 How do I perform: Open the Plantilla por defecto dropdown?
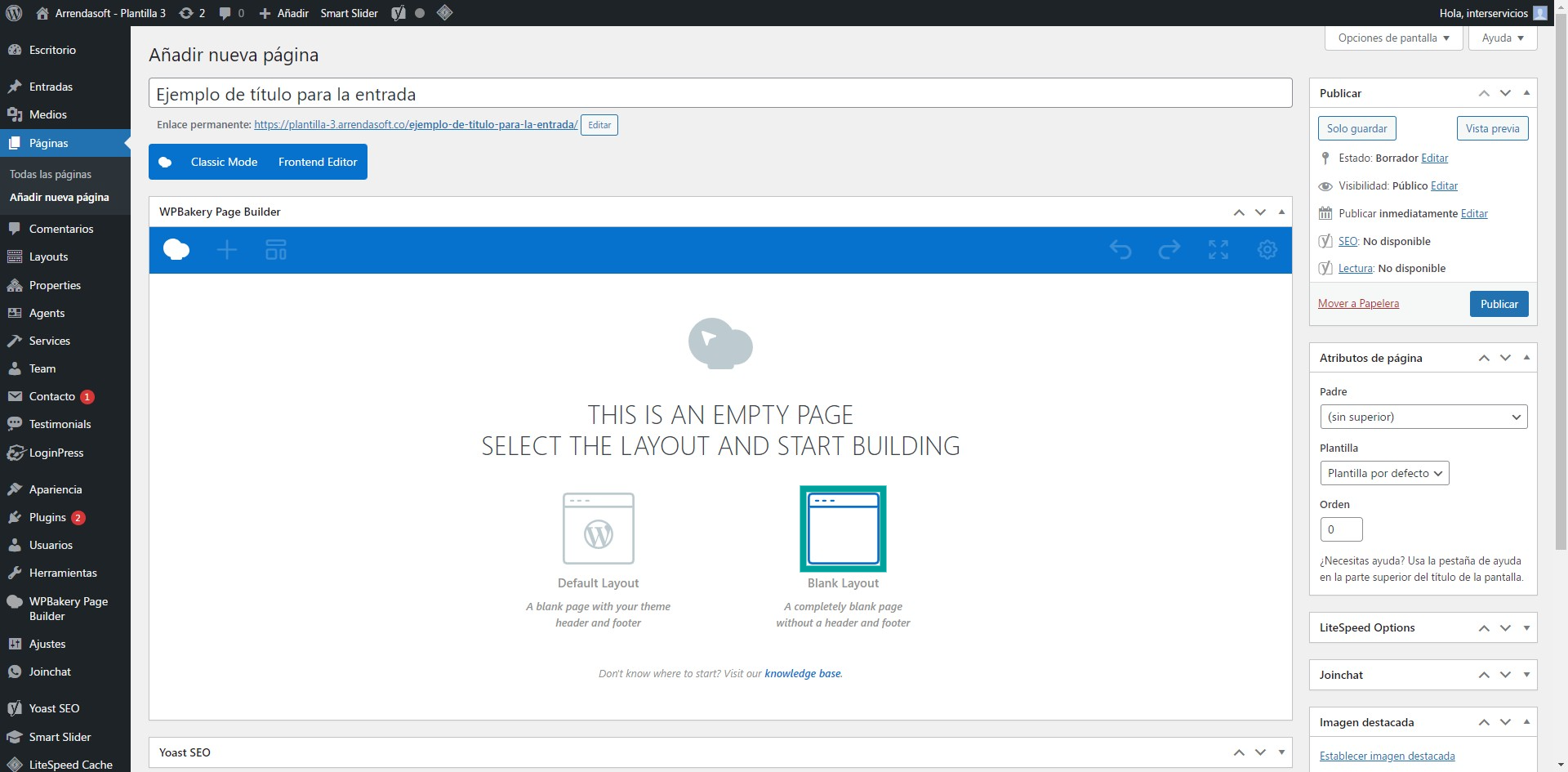(1384, 473)
